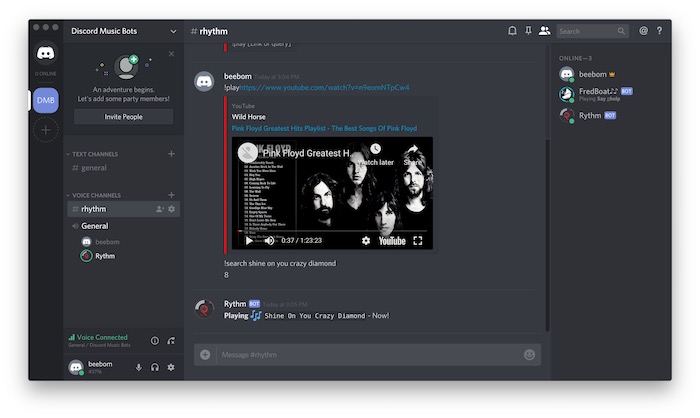Open the help question mark icon
700x418 pixels.
click(x=659, y=31)
